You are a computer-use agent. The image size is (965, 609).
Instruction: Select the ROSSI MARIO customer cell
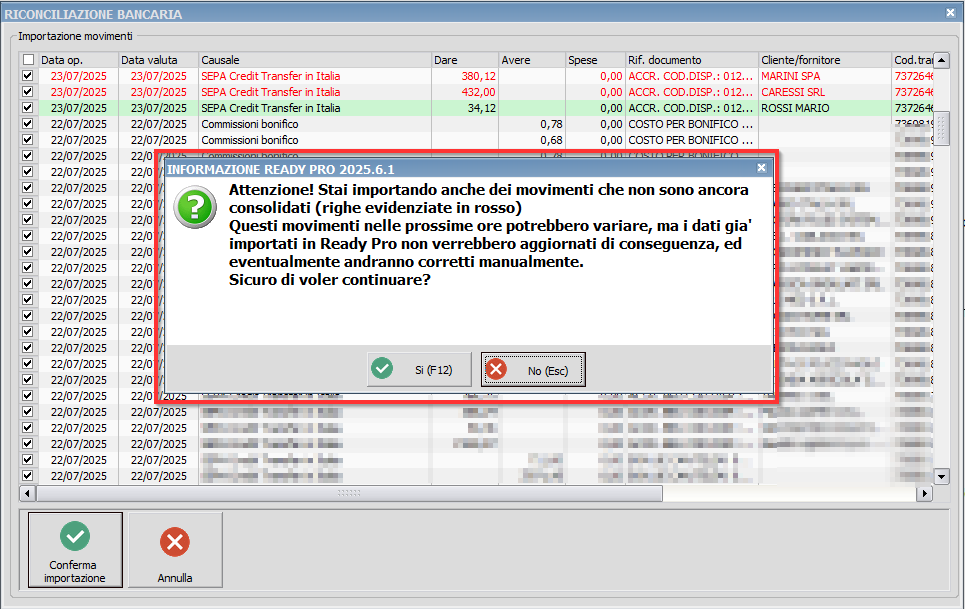[x=825, y=108]
